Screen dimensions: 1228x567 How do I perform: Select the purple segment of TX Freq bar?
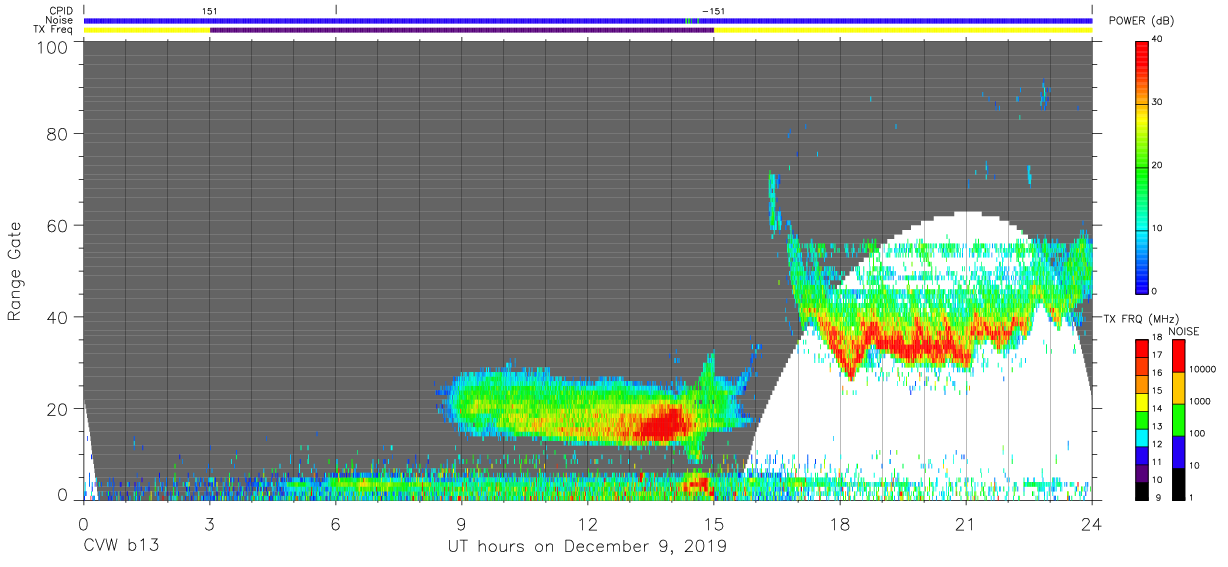(462, 30)
